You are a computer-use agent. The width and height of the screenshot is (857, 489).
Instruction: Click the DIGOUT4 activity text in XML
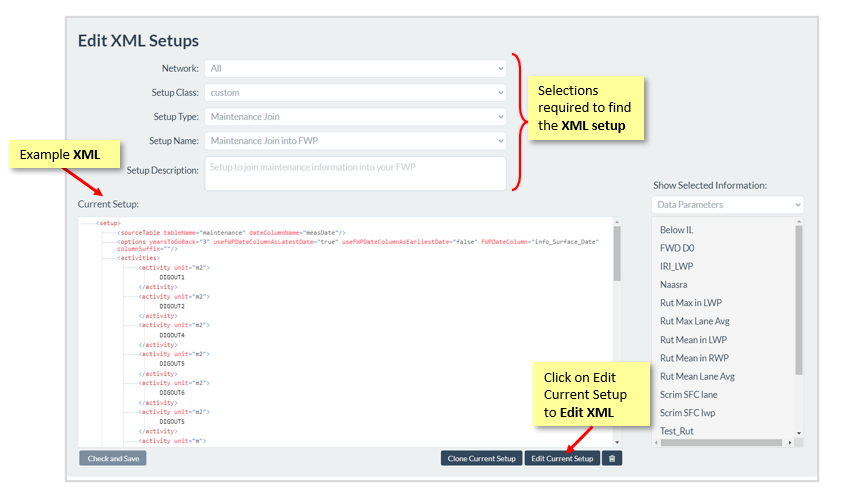point(172,335)
